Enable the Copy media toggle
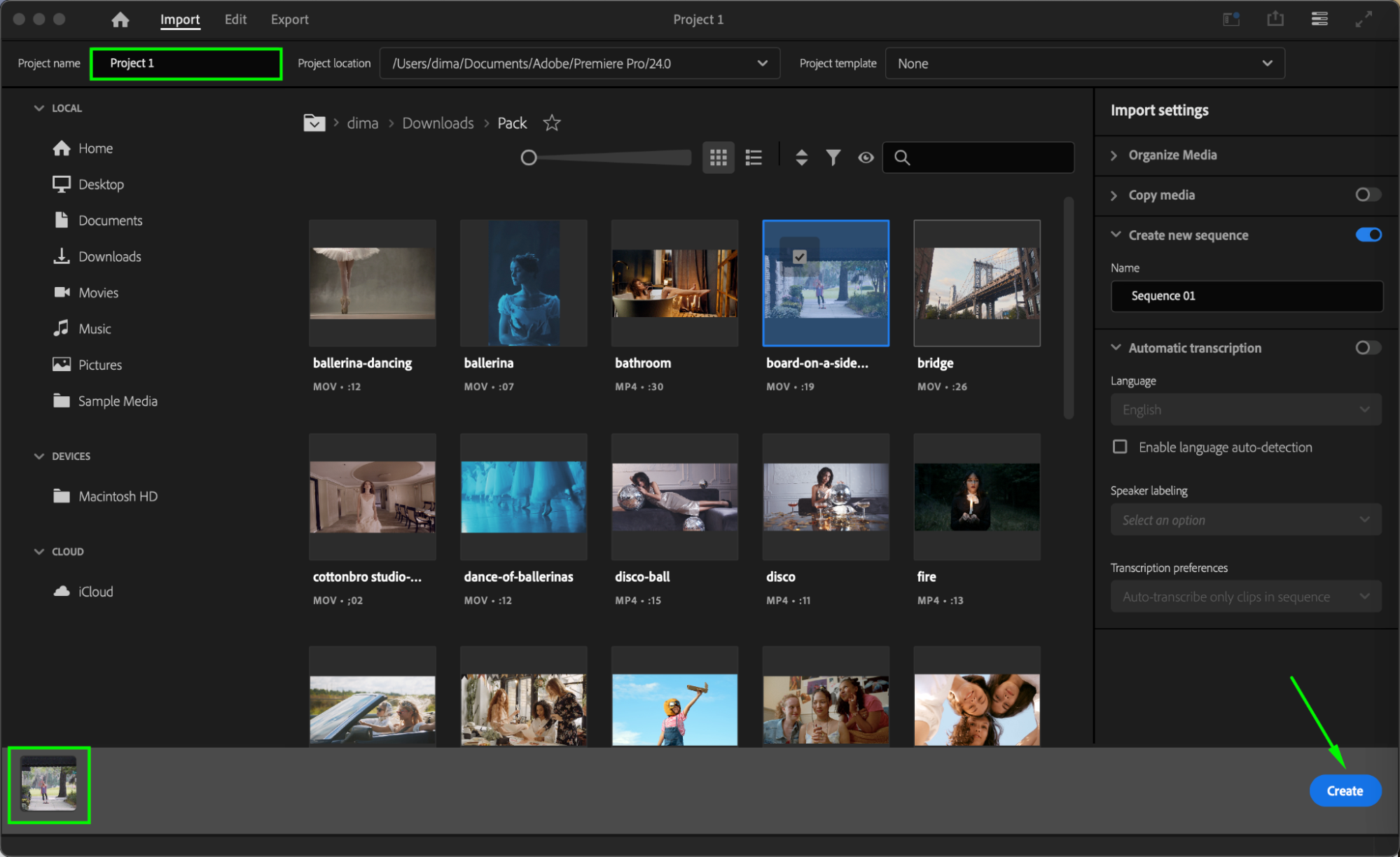 pyautogui.click(x=1368, y=195)
